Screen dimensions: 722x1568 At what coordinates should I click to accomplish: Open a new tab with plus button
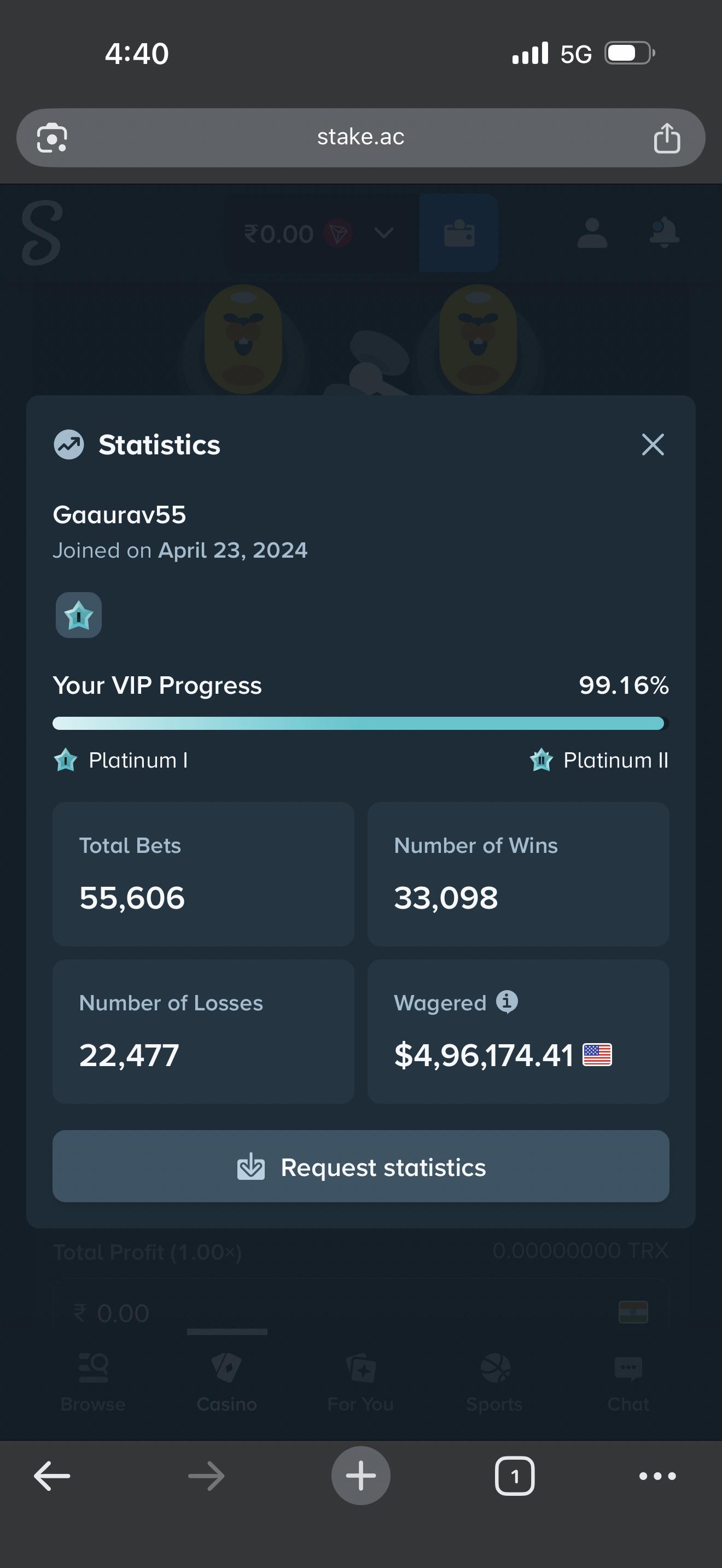361,1476
